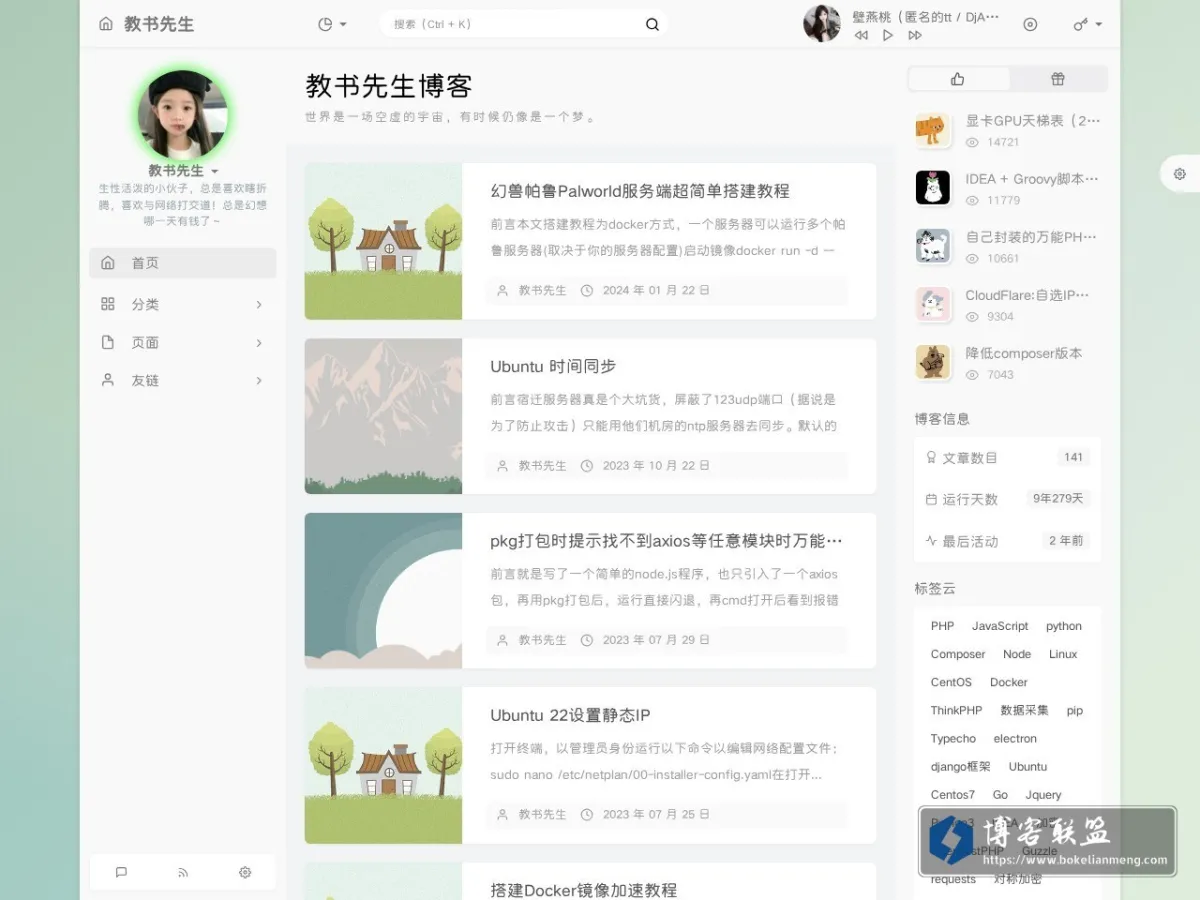Open the music player disc icon
This screenshot has width=1200, height=900.
click(1030, 24)
